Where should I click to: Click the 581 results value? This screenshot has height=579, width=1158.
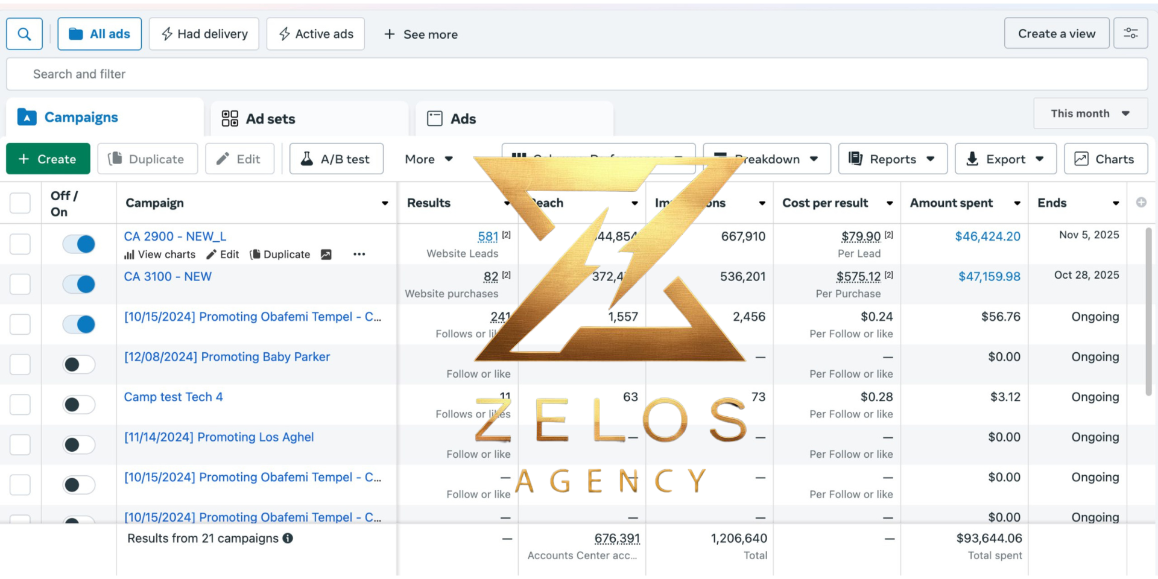click(488, 236)
